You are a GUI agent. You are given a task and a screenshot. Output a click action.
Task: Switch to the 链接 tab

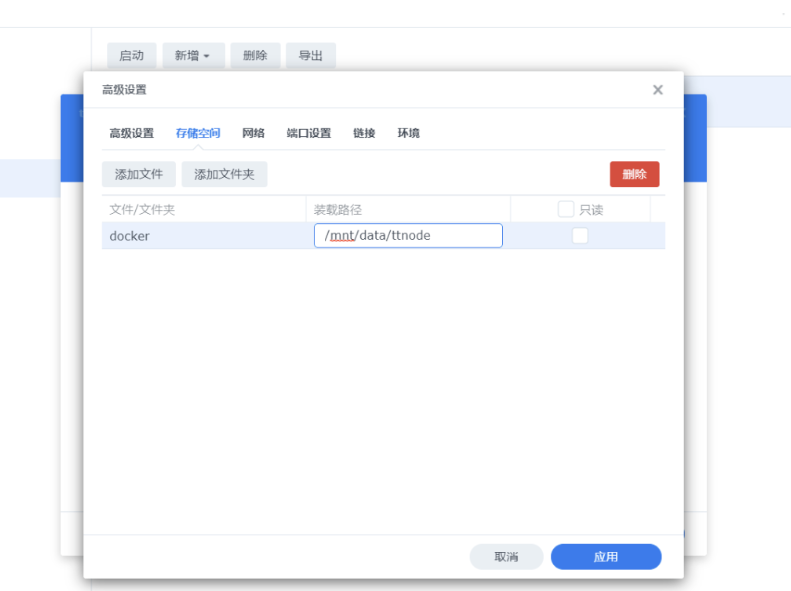click(364, 133)
